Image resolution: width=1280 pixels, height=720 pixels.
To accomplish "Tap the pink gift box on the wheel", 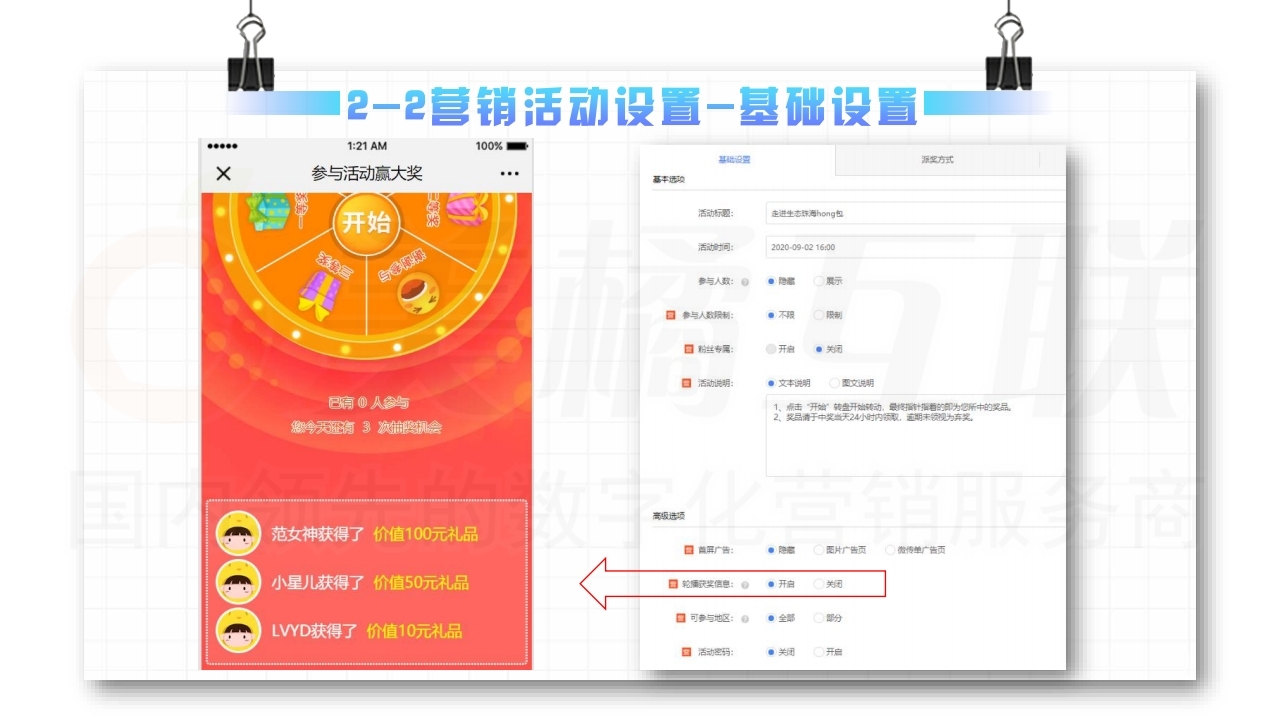I will tap(465, 210).
